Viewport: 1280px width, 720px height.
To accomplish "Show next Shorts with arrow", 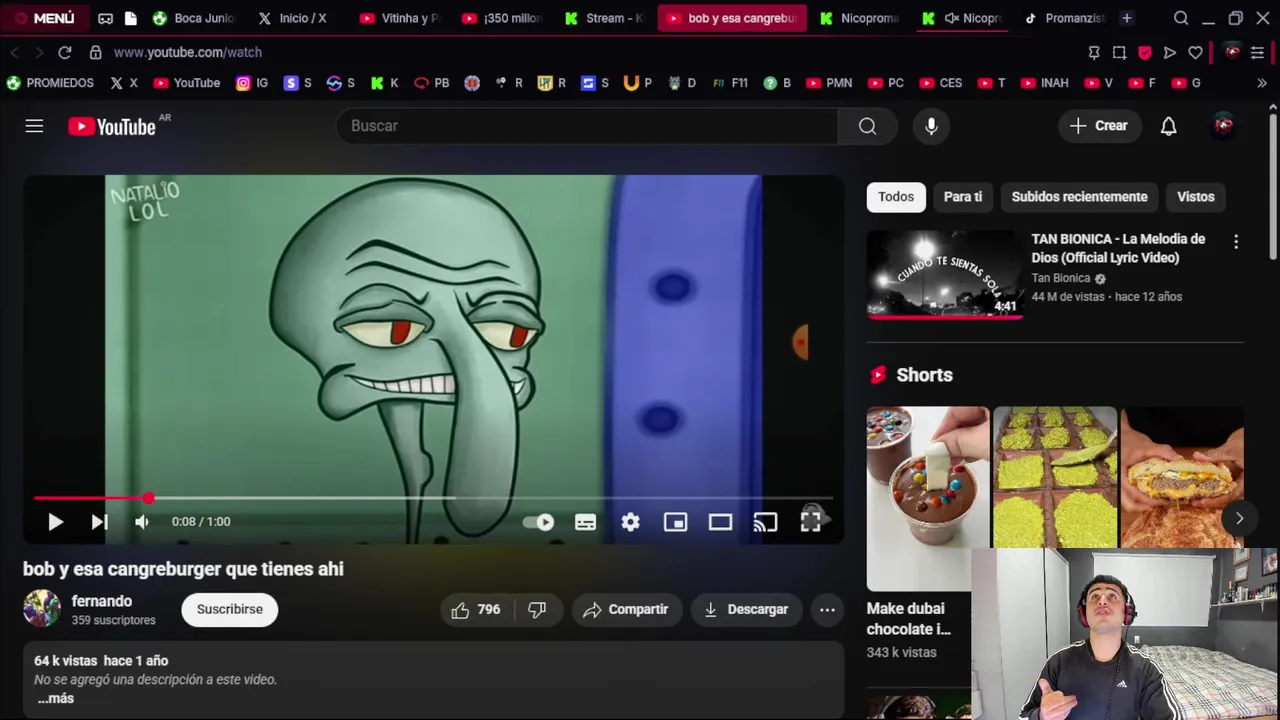I will click(x=1239, y=519).
